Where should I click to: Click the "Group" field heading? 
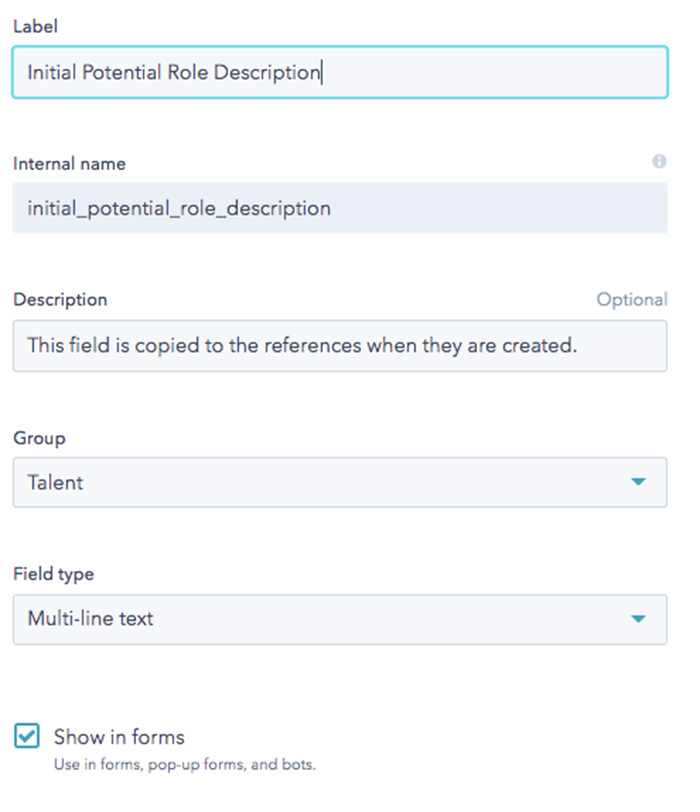click(x=39, y=438)
